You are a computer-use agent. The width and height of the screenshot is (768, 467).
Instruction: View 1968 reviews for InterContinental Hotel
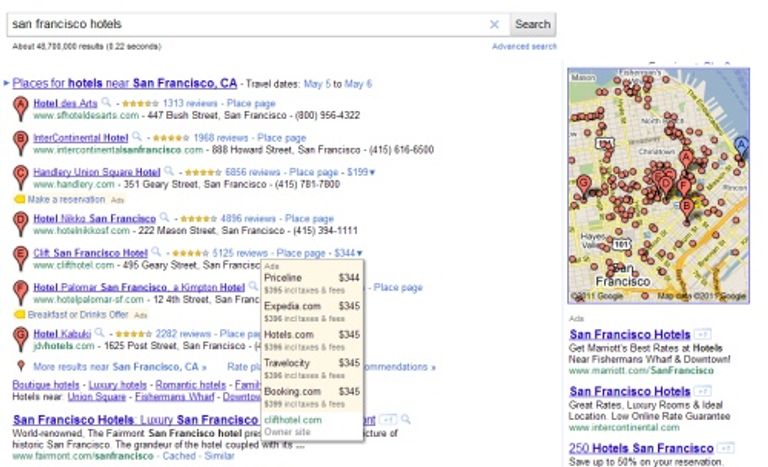click(221, 138)
